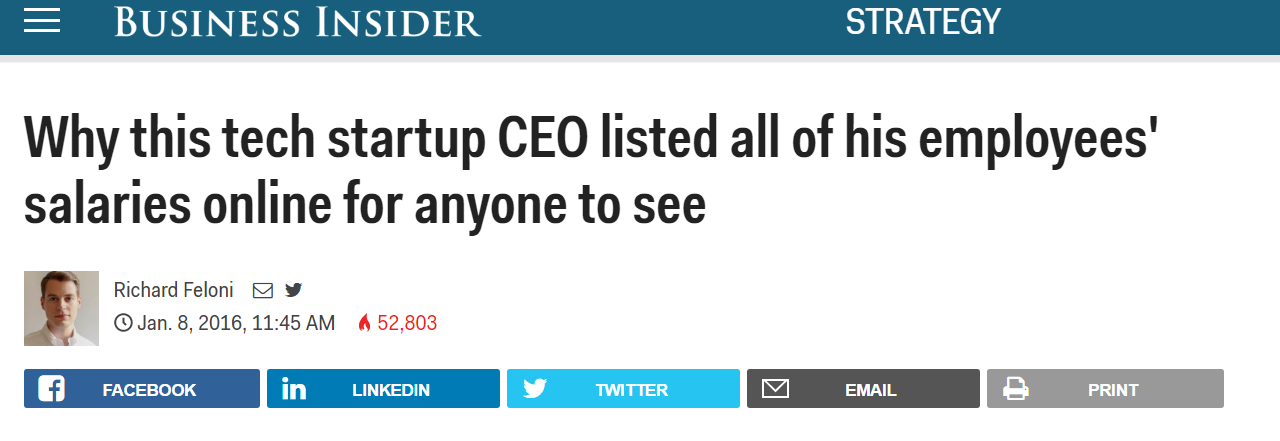Screen dimensions: 1280x441
Task: Click the red flame popularity icon
Action: [364, 323]
